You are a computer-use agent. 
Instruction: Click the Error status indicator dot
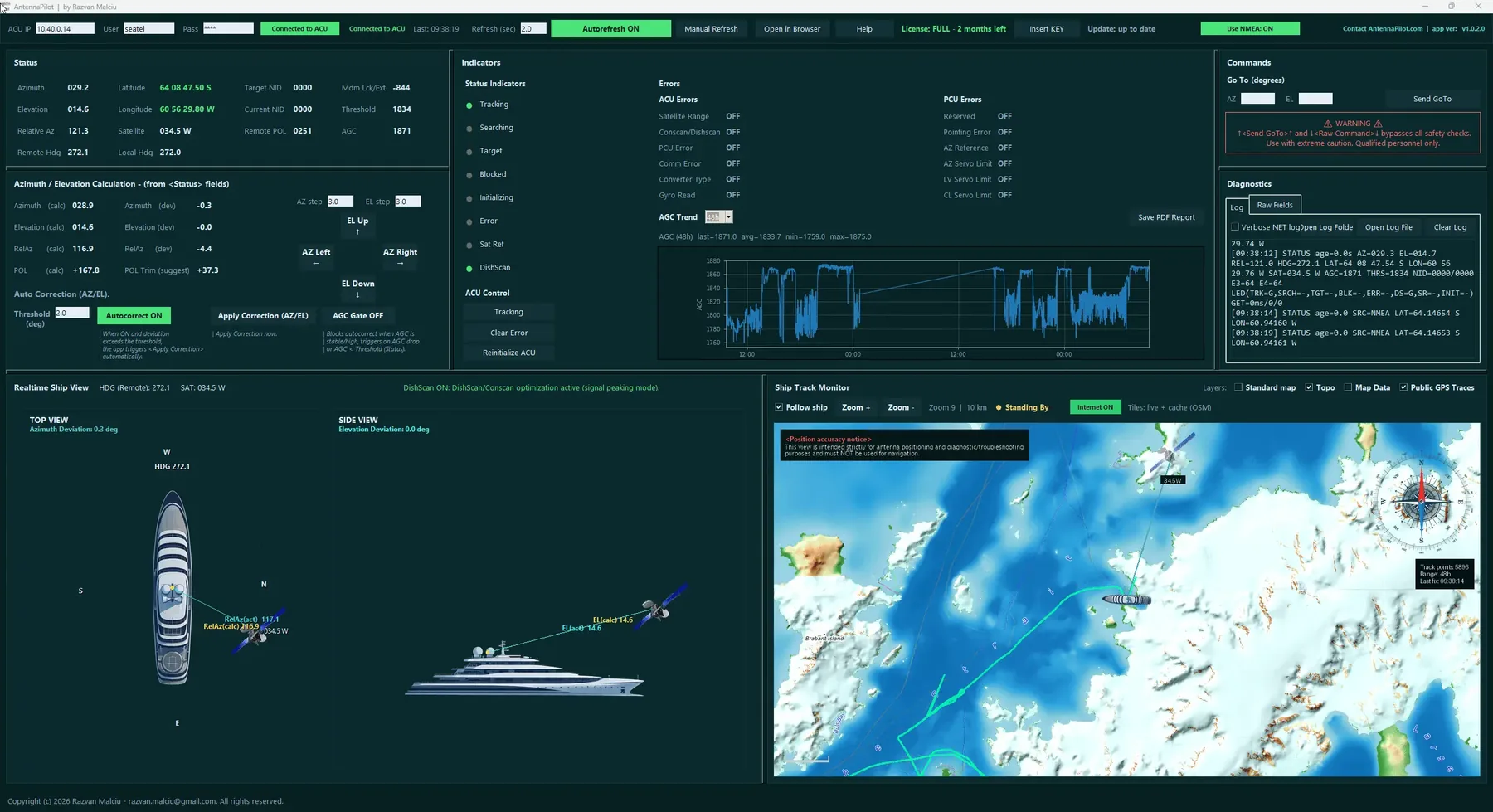click(x=469, y=221)
